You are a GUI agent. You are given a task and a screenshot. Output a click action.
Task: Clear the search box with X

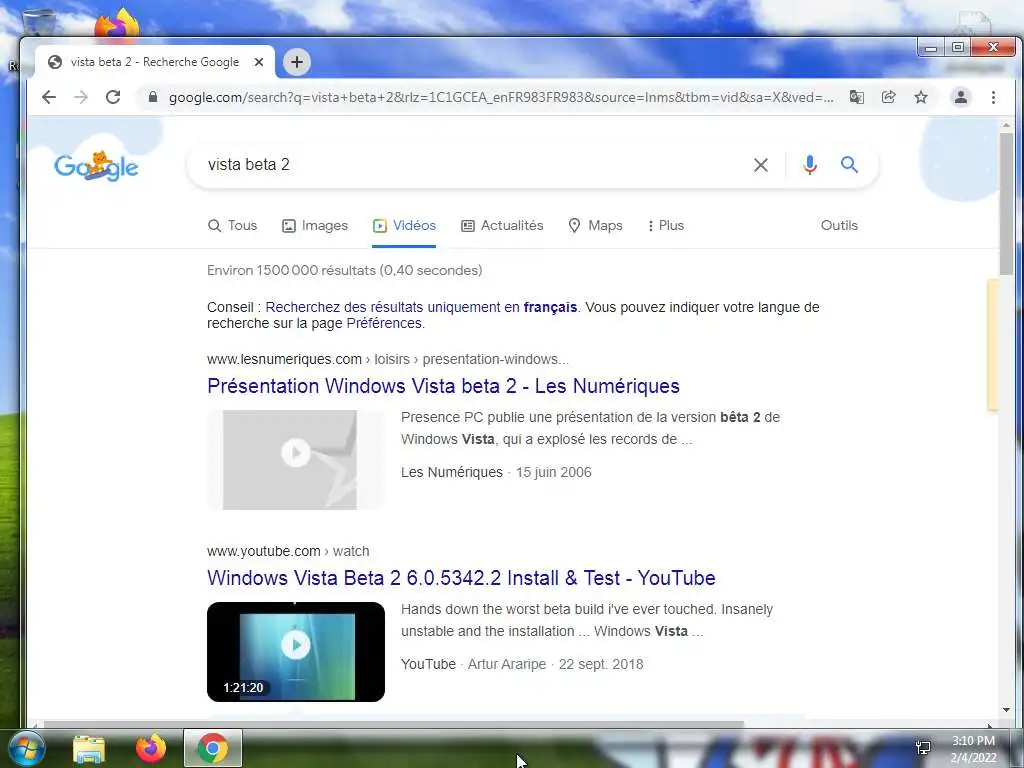[761, 165]
